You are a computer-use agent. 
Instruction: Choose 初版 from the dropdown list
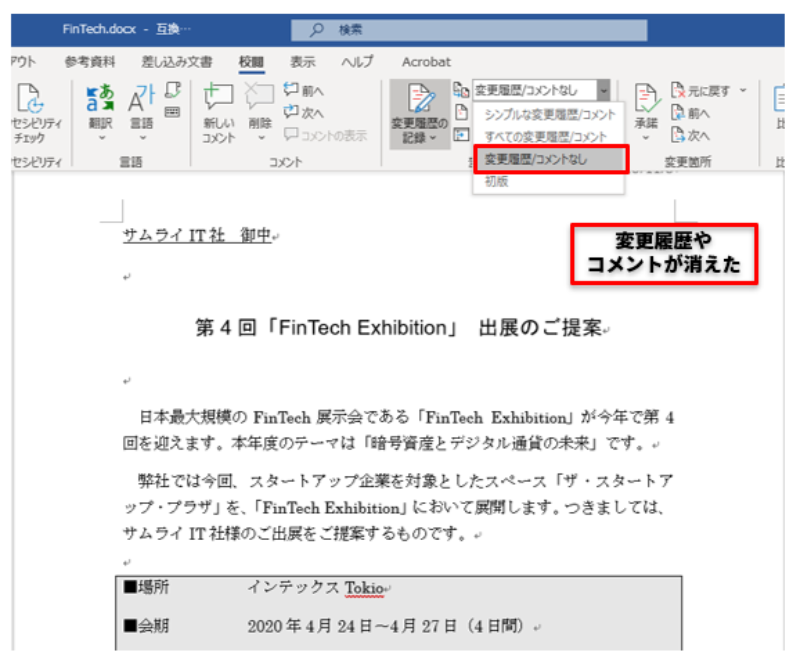497,183
